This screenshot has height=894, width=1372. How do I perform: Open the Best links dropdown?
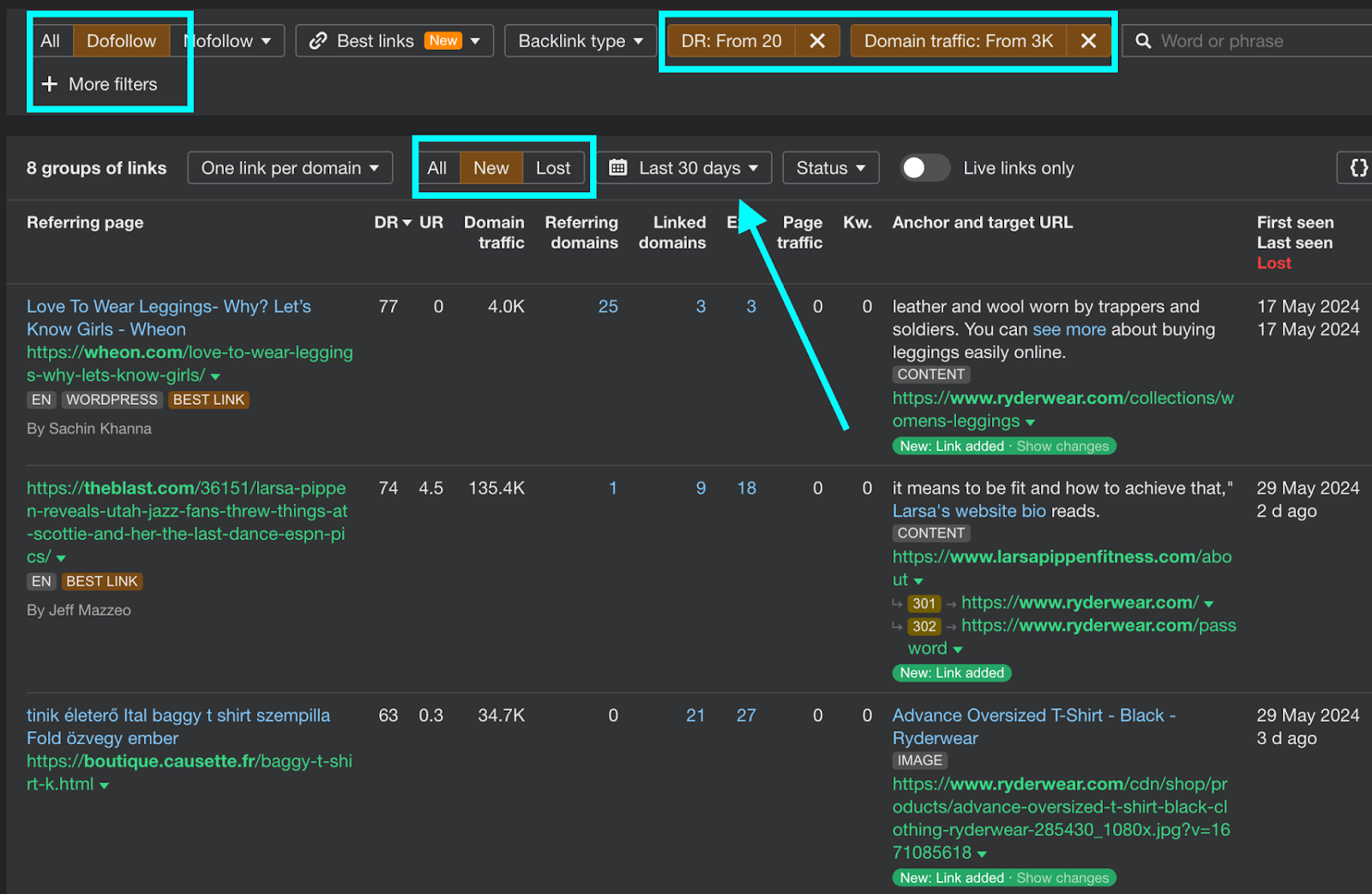(394, 41)
